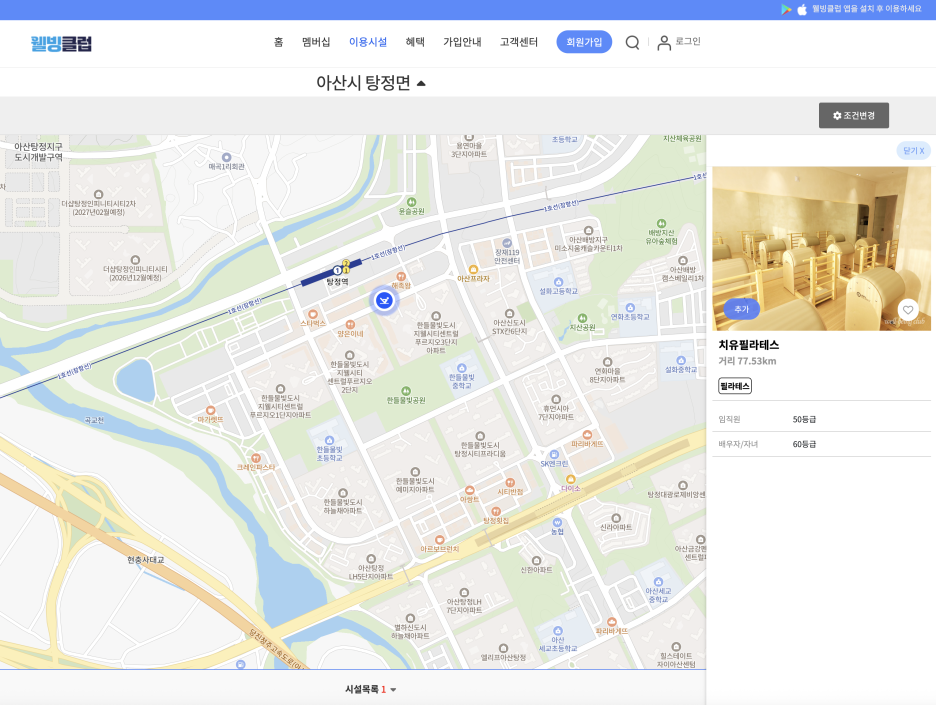Select the 이용시설 menu item

tap(368, 42)
